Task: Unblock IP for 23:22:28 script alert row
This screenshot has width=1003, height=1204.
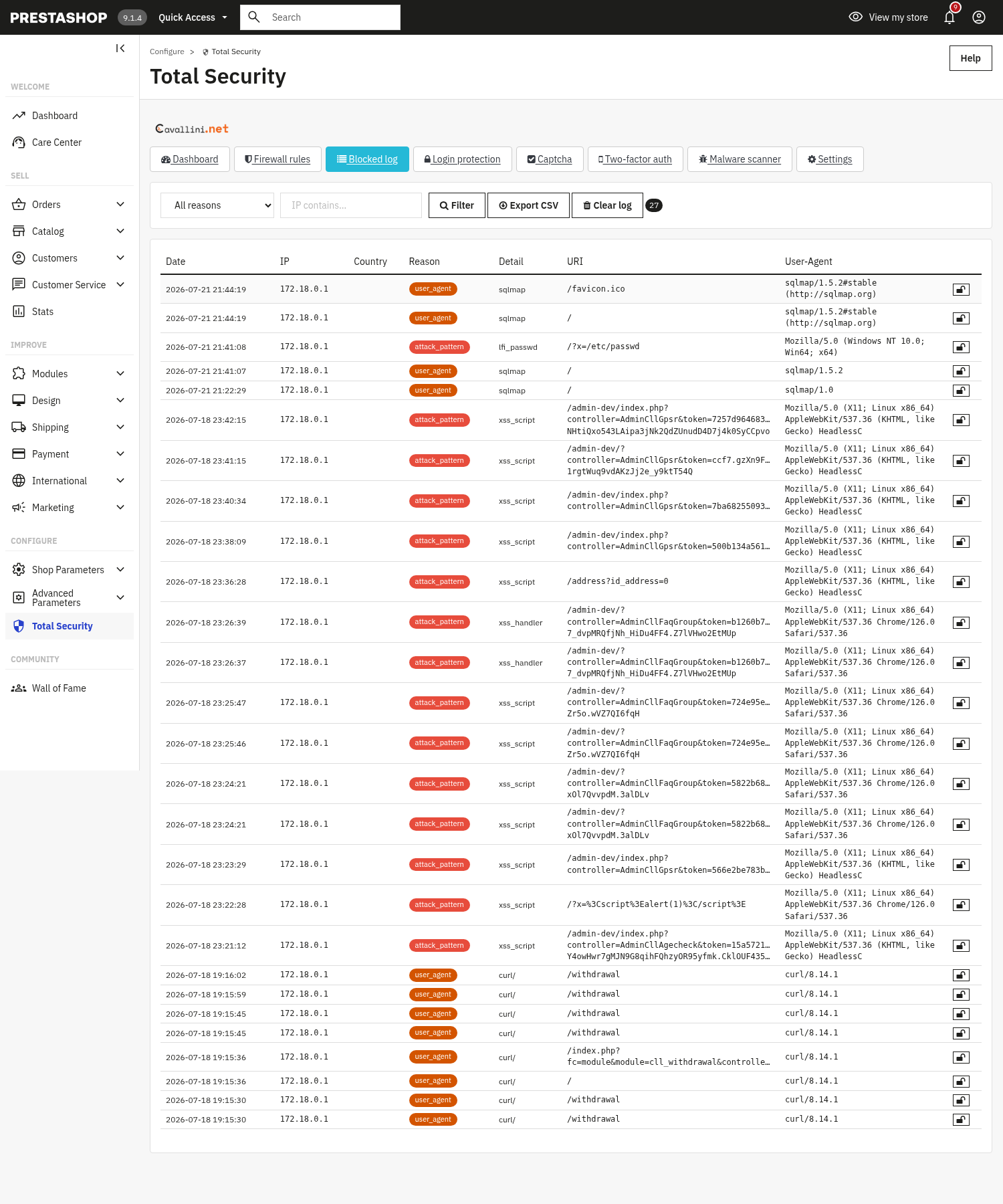Action: 961,905
